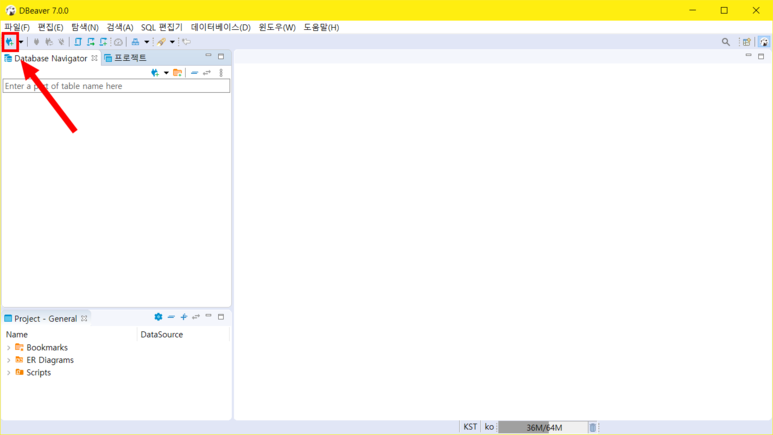Expand the ER Diagrams folder
The image size is (773, 435).
click(8, 360)
